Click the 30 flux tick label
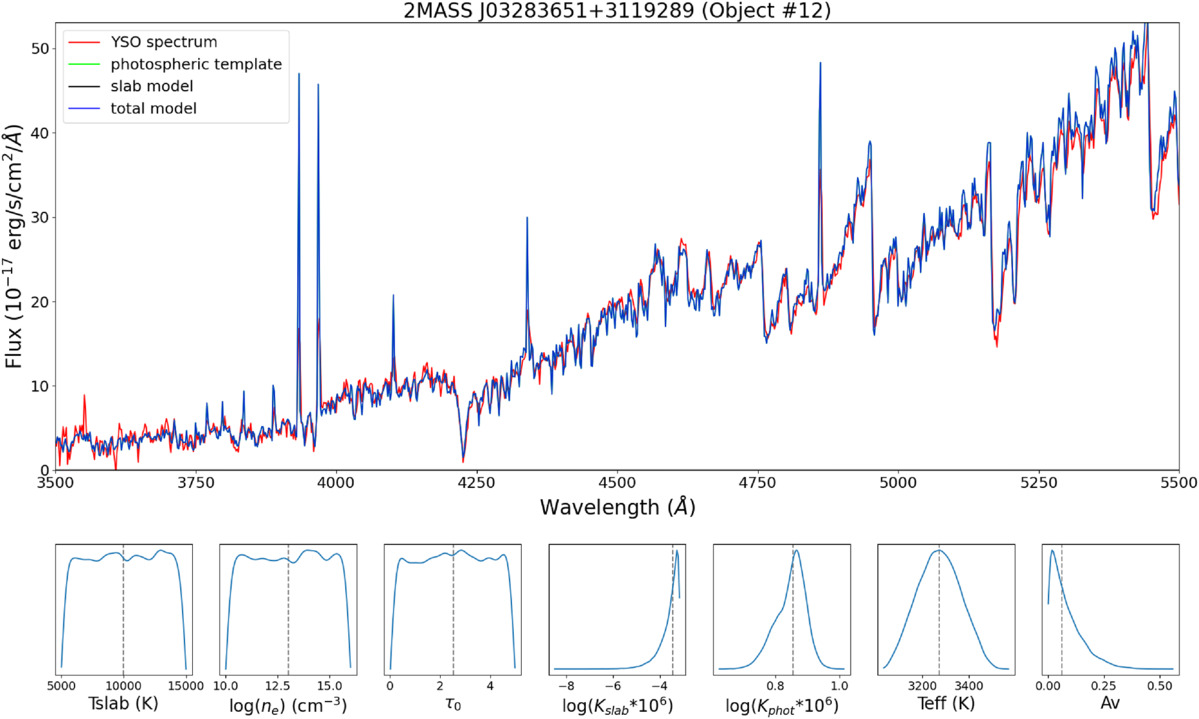 40,218
